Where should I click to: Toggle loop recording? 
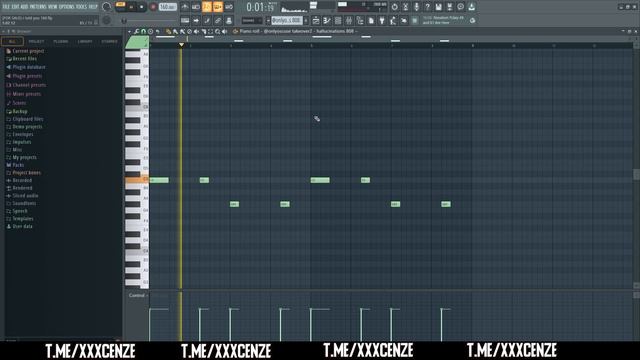[229, 7]
